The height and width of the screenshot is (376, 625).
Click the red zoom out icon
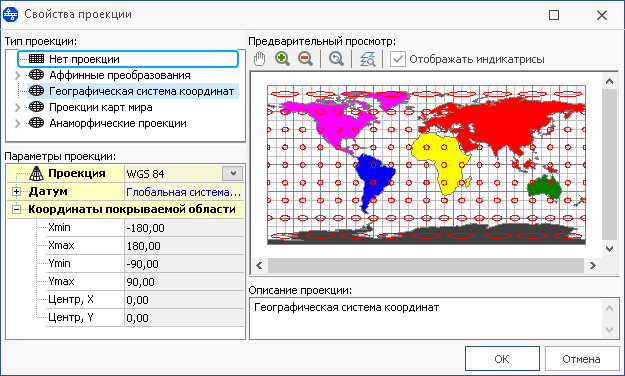point(305,59)
